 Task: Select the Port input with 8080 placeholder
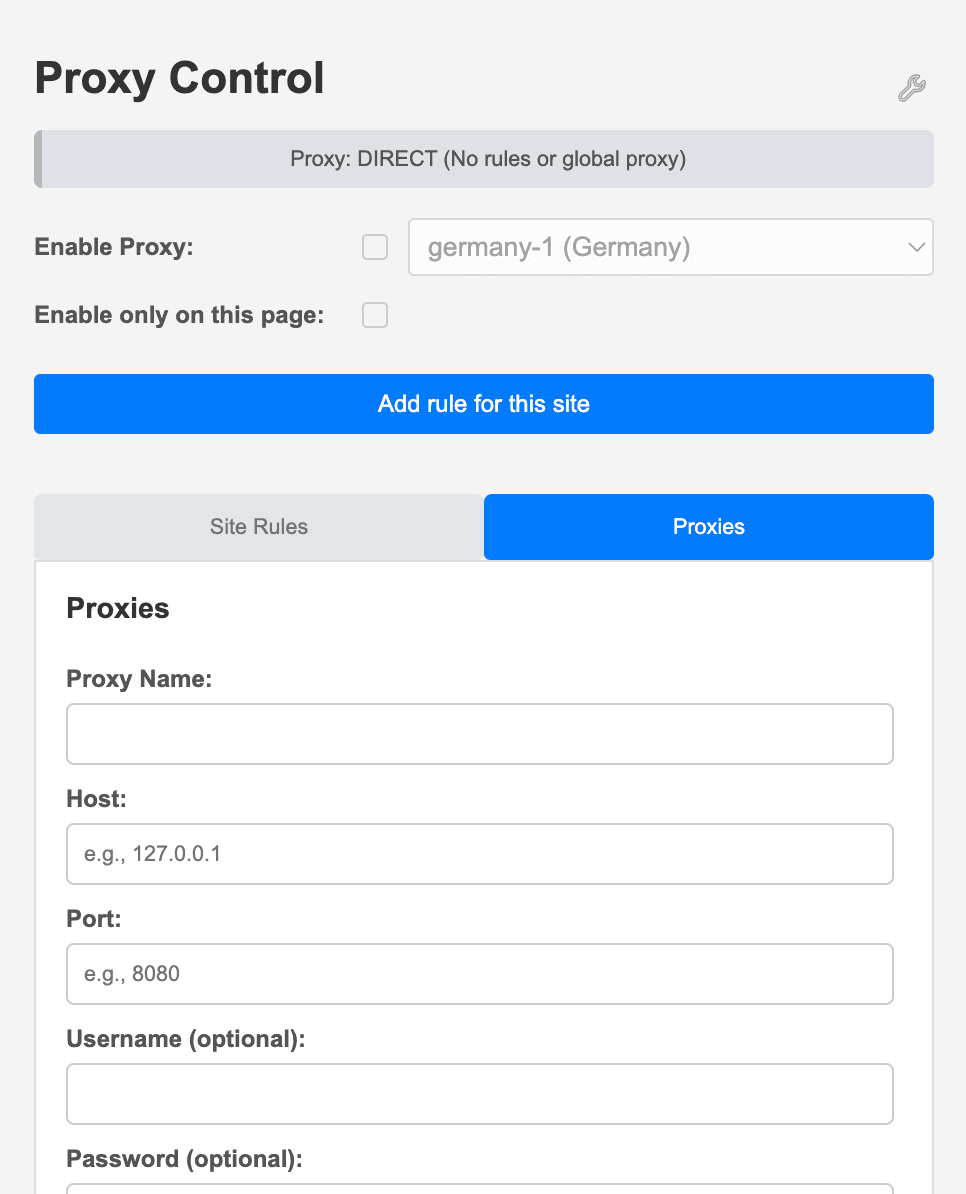click(x=480, y=973)
